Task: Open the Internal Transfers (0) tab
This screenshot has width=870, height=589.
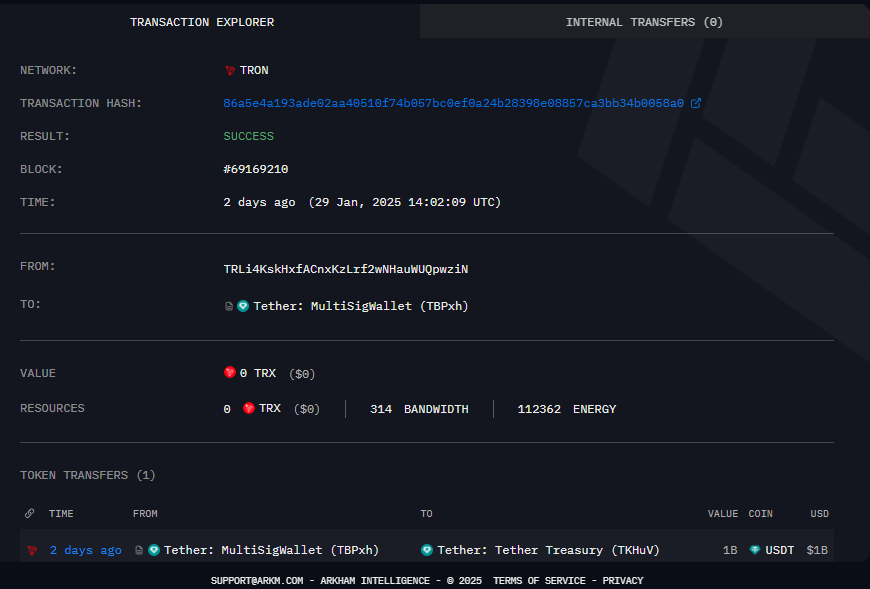Action: click(644, 22)
